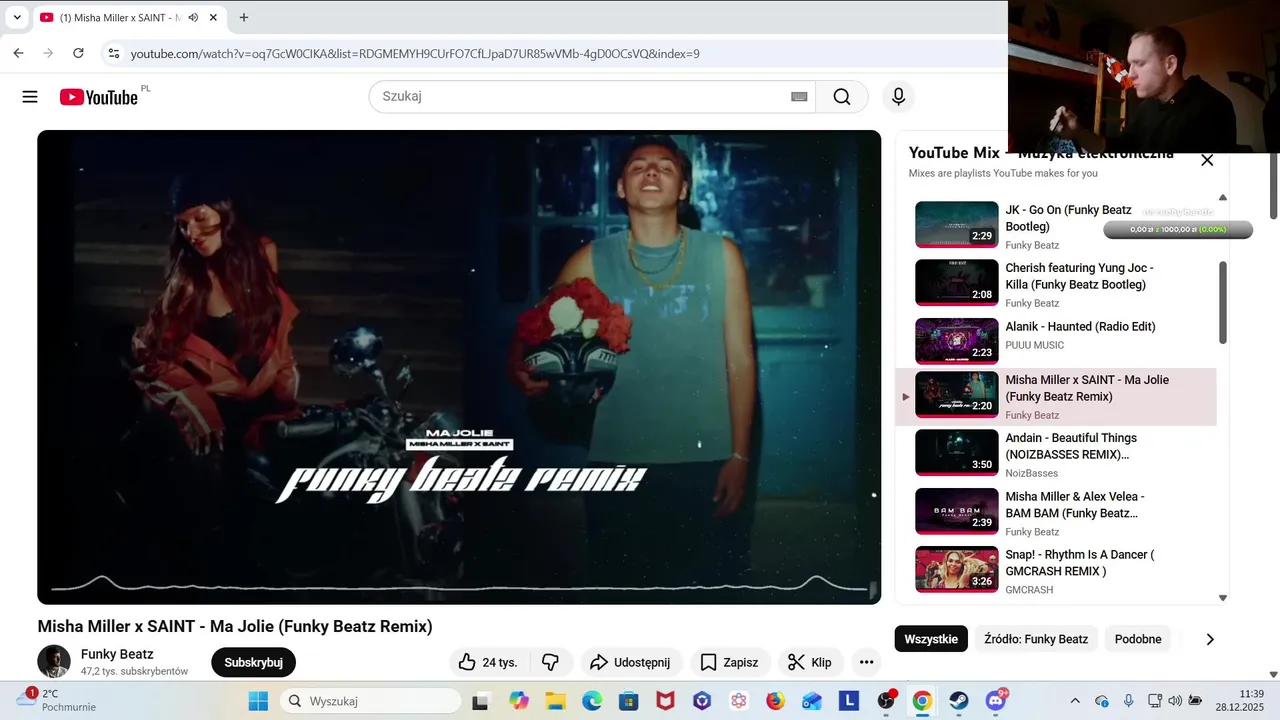This screenshot has height=720, width=1280.
Task: Show more filter chips with right chevron
Action: pyautogui.click(x=1210, y=639)
